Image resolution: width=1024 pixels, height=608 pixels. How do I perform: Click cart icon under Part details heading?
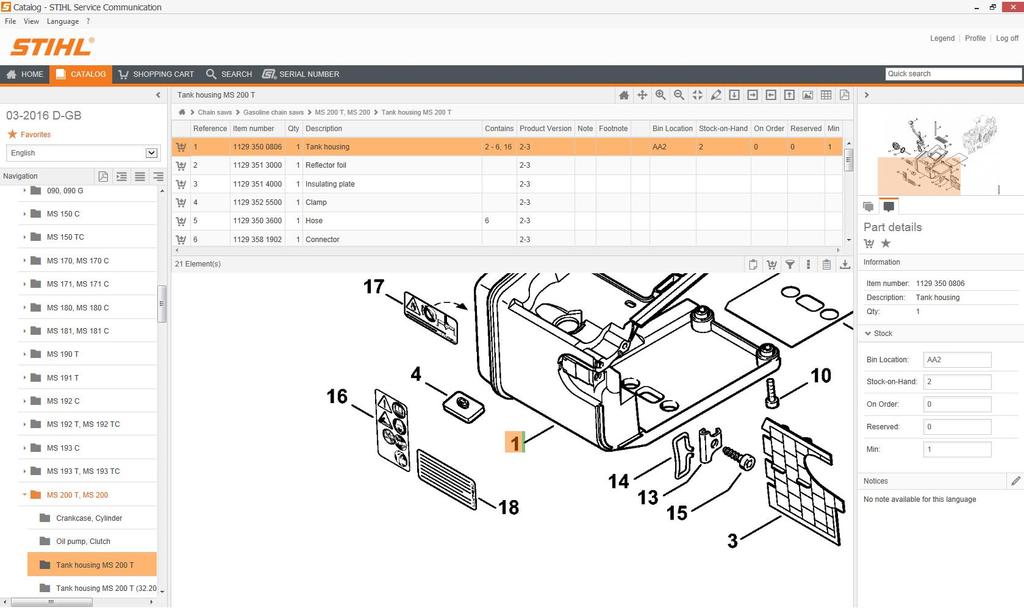click(869, 244)
